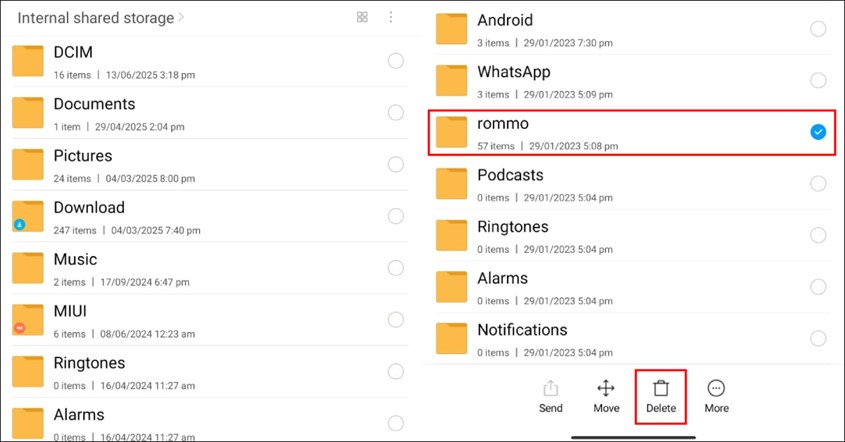Open the WhatsApp folder icon
845x442 pixels.
(x=452, y=80)
